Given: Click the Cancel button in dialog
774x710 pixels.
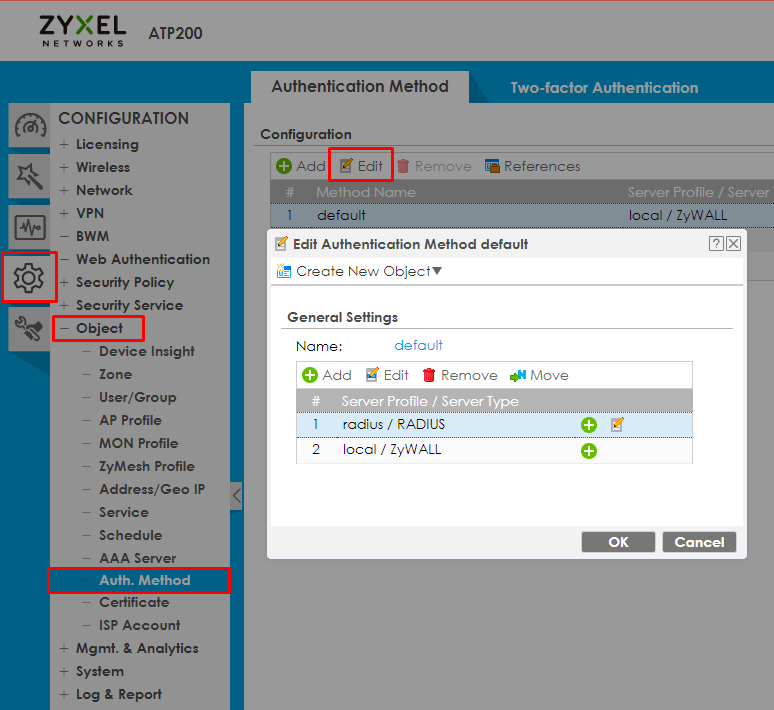Looking at the screenshot, I should tap(699, 542).
